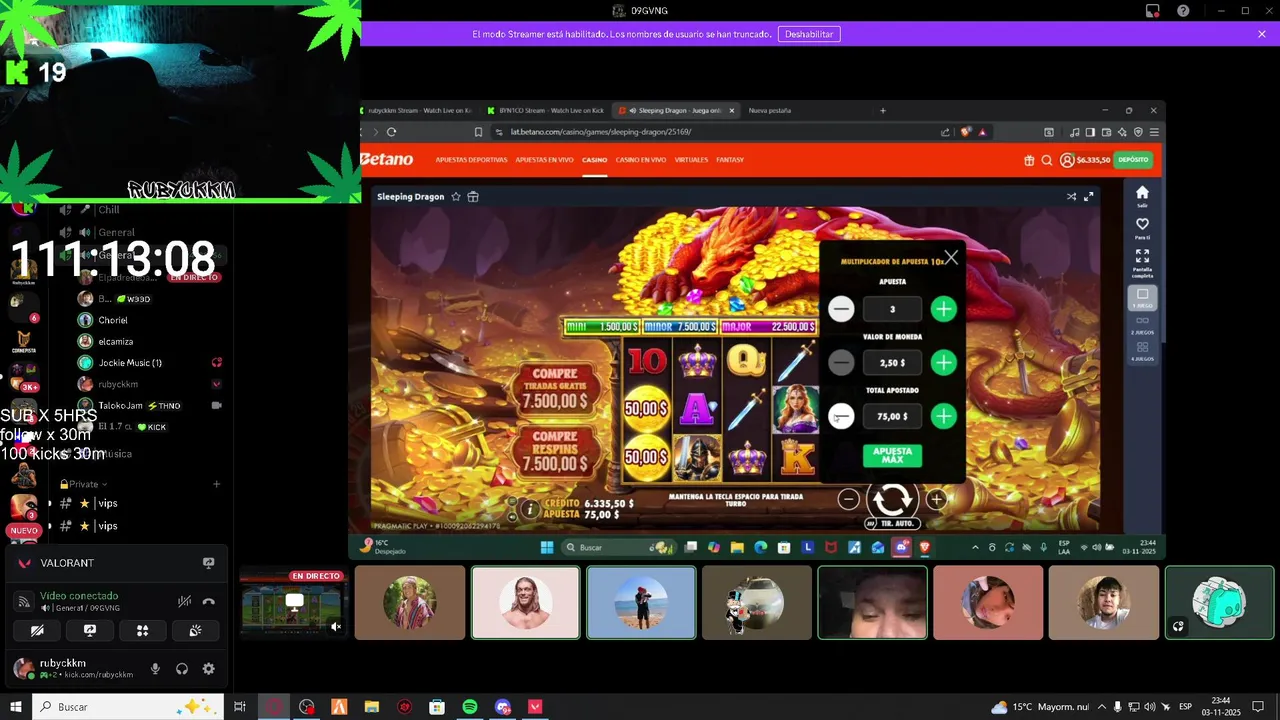Screen dimensions: 1280x720
Task: Open En Directo stream preview thumbnail
Action: pyautogui.click(x=294, y=602)
